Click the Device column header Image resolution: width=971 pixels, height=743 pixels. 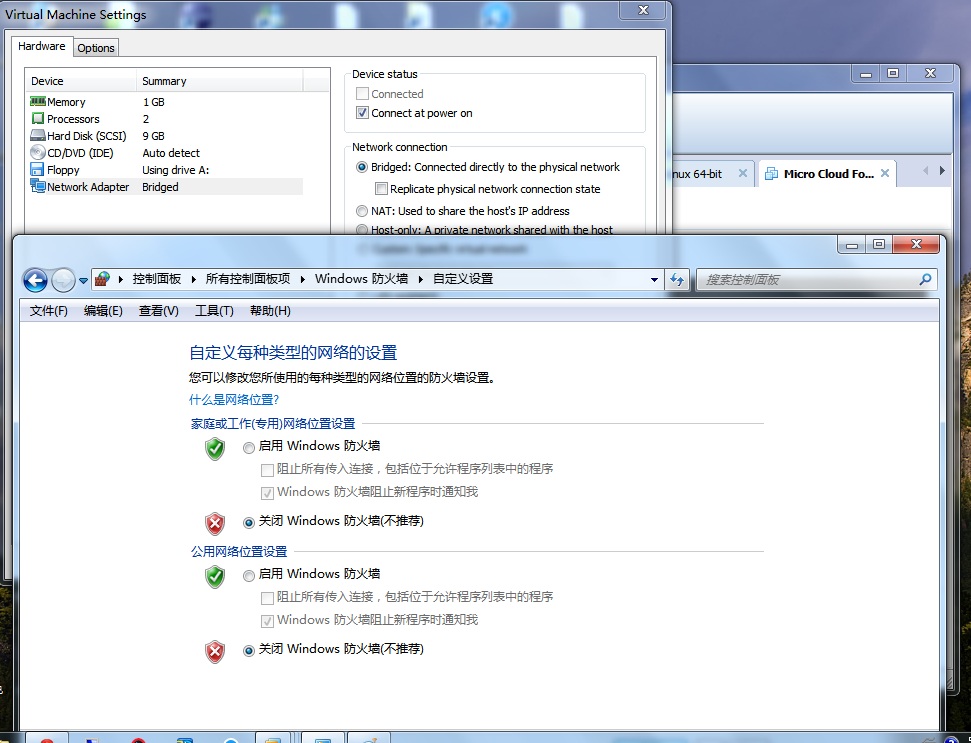point(81,81)
